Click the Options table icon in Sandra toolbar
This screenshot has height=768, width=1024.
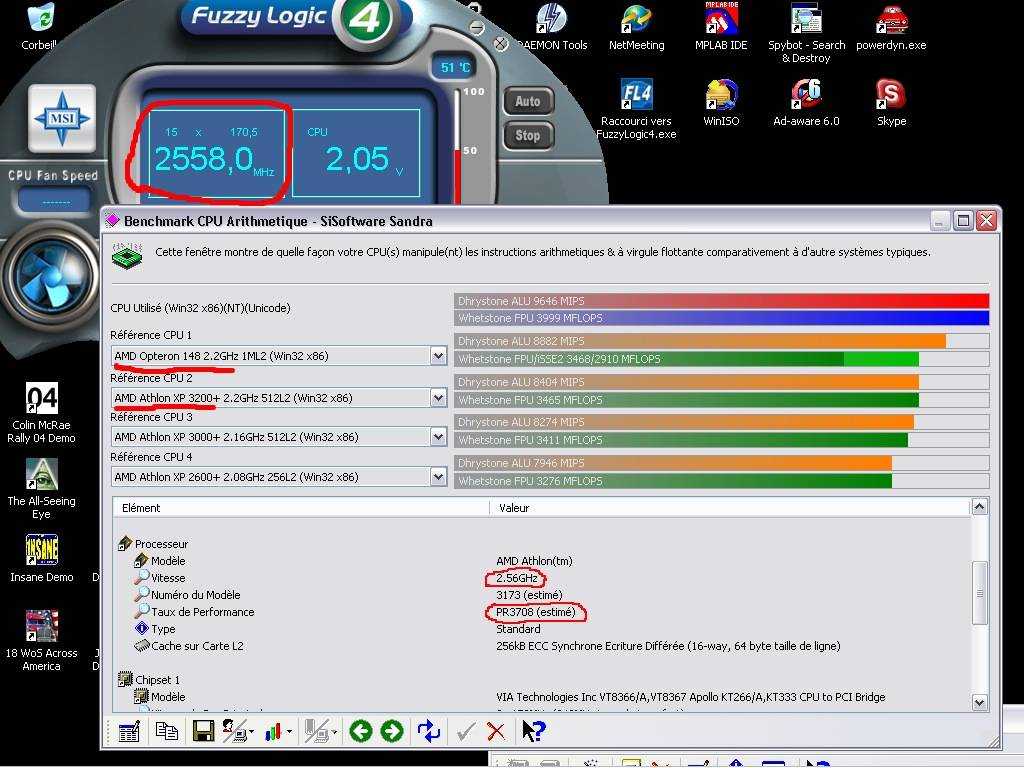(129, 731)
